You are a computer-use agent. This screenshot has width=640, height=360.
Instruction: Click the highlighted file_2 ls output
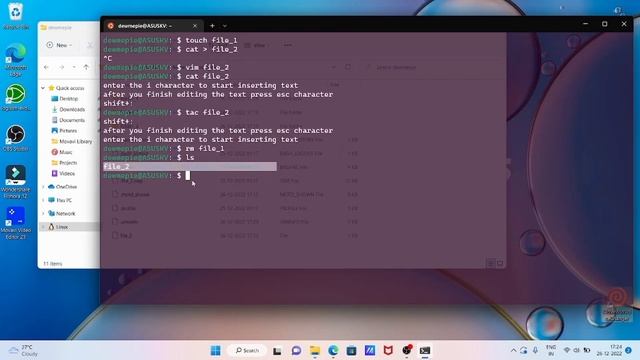(x=190, y=167)
